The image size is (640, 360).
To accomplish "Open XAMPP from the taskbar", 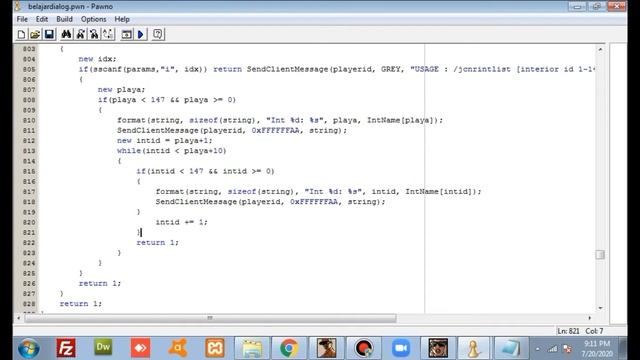I will [x=215, y=348].
